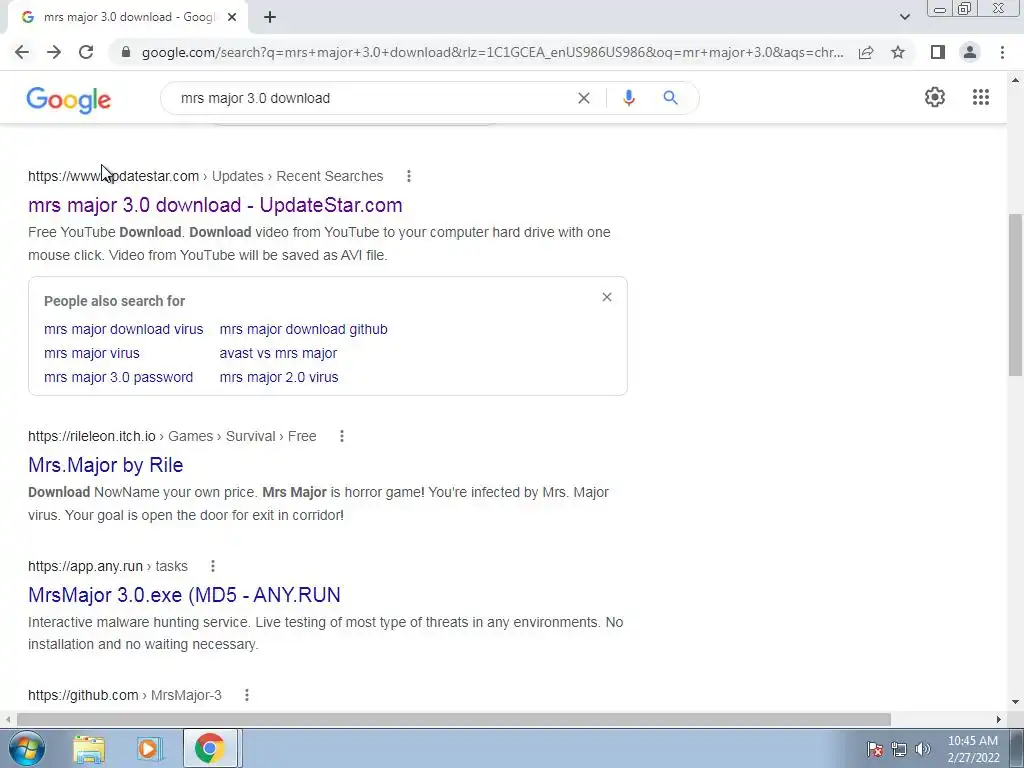
Task: Search for mrs major virus
Action: (91, 353)
